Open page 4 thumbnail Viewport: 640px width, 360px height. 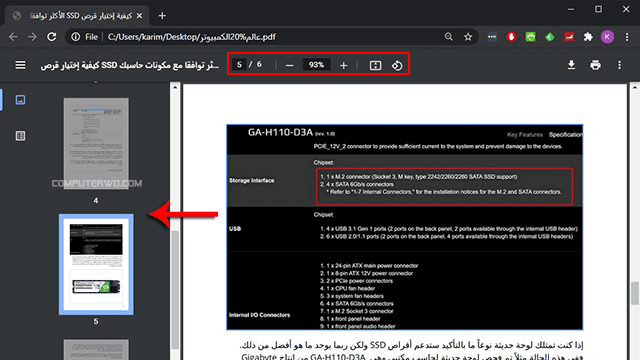(96, 143)
